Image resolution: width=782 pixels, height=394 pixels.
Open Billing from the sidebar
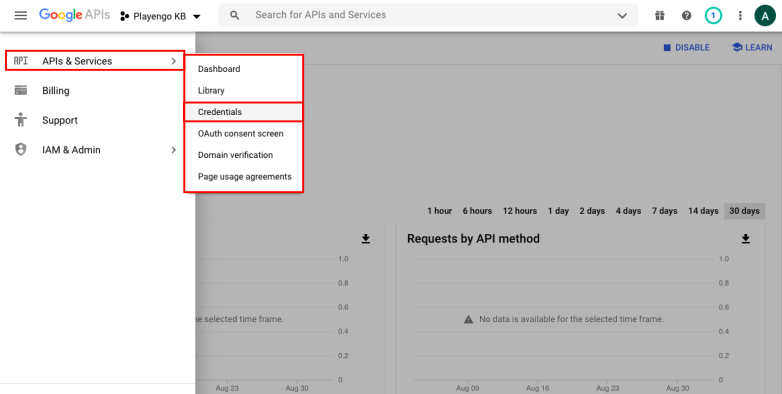(x=97, y=91)
